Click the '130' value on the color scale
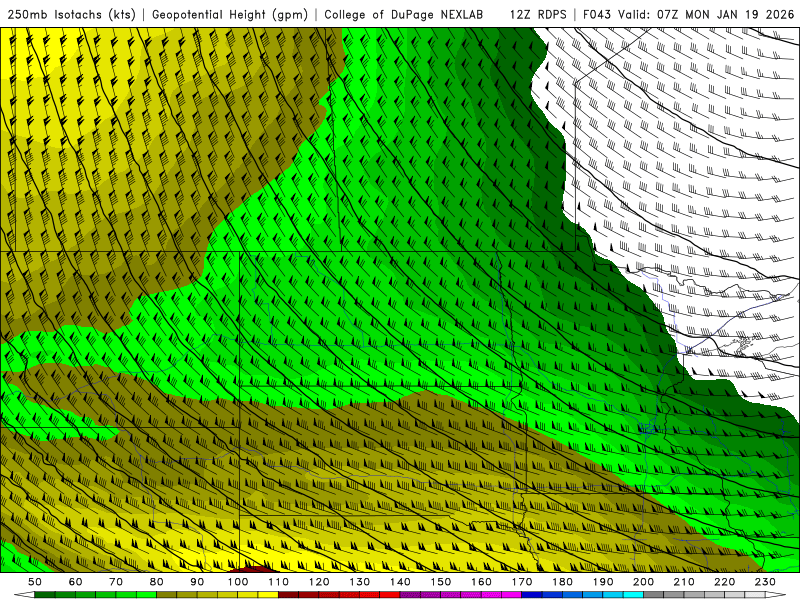Image resolution: width=800 pixels, height=600 pixels. 360,582
